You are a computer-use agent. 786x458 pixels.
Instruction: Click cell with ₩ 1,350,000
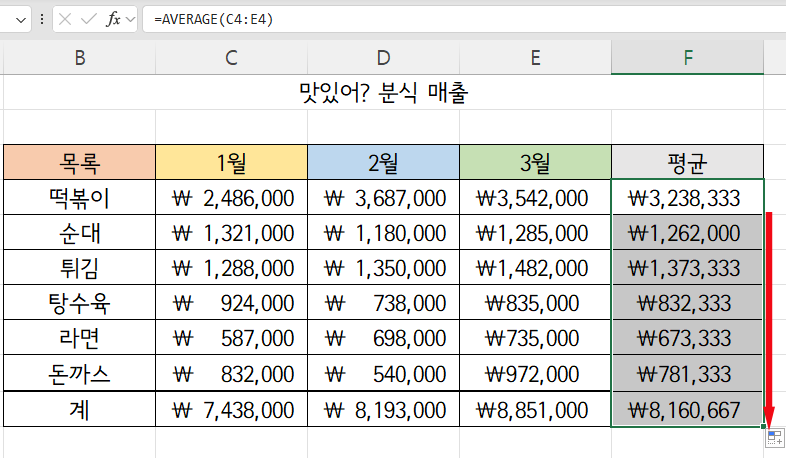(383, 268)
